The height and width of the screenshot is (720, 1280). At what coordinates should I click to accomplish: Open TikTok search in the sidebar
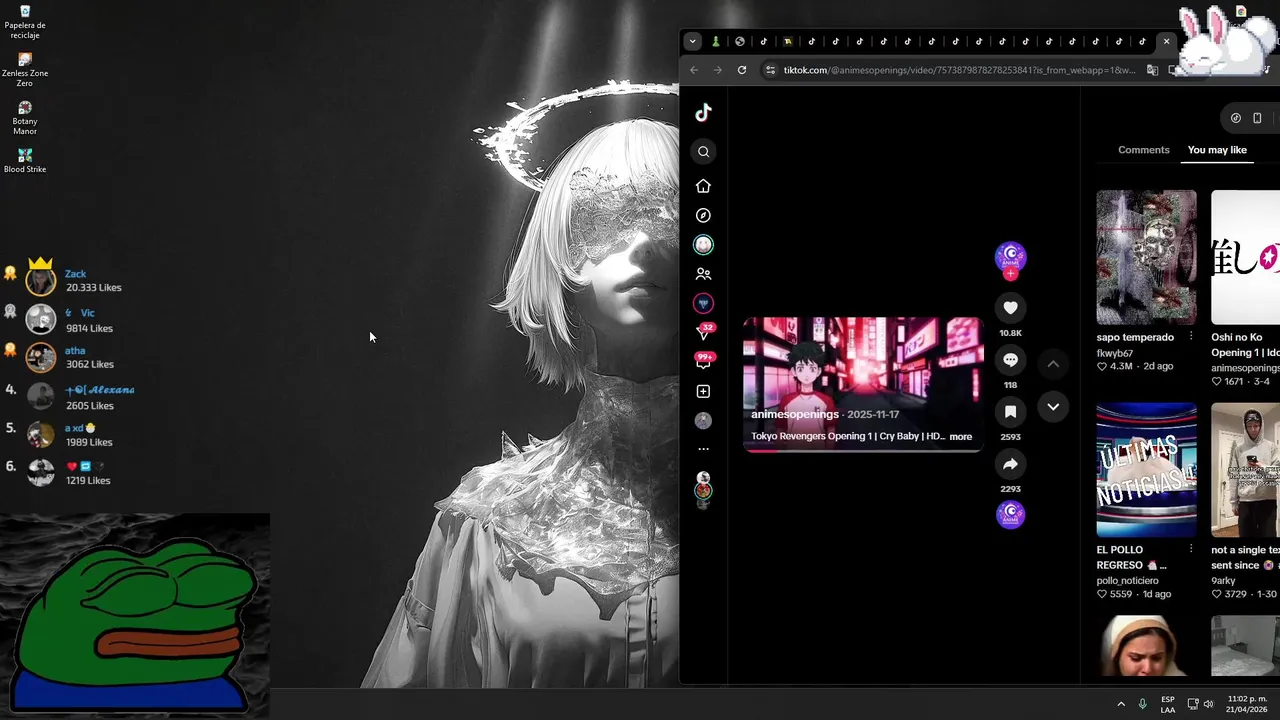click(x=703, y=152)
